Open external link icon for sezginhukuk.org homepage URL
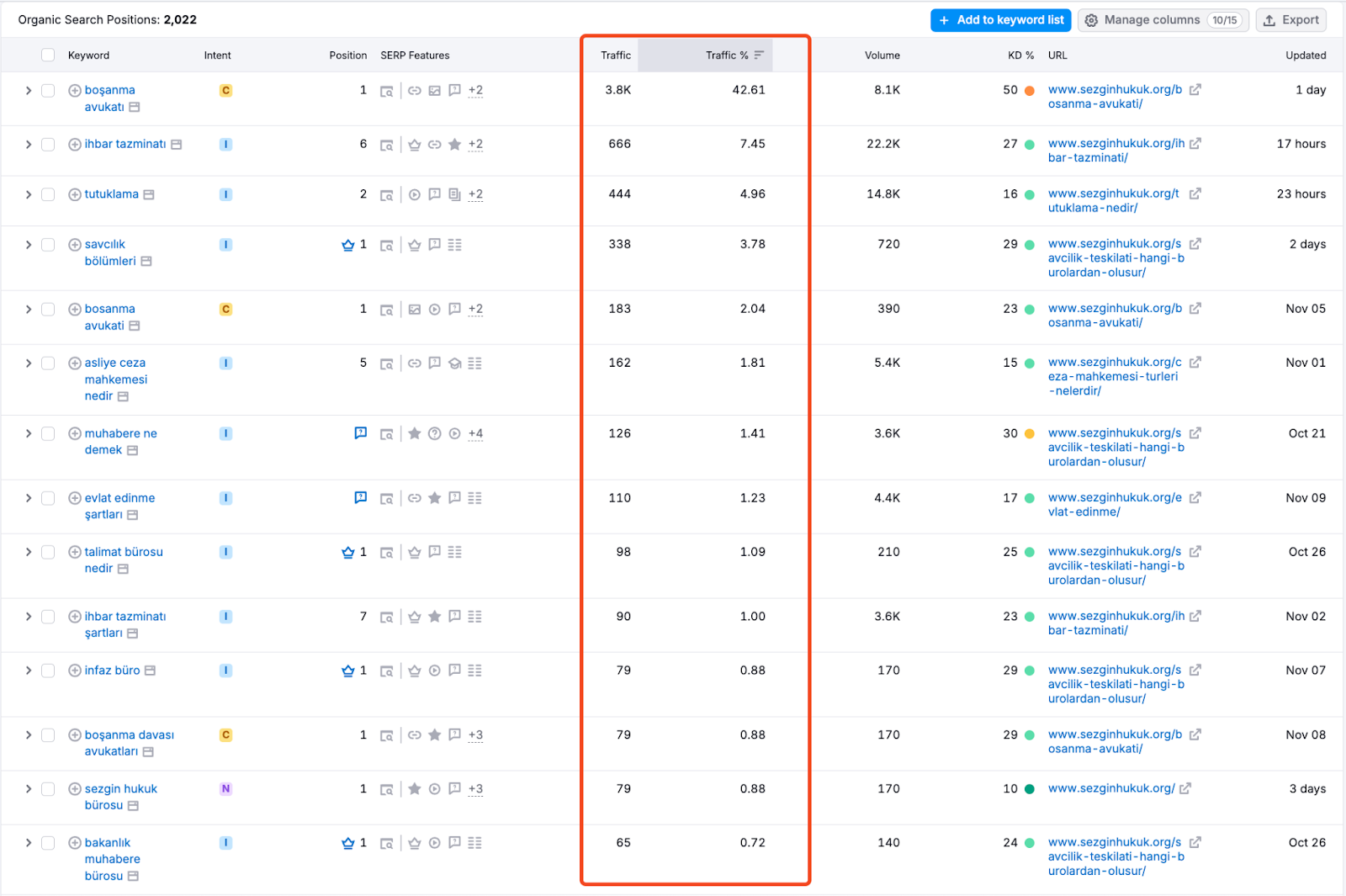Screen dimensions: 1346x896 pos(1185,788)
